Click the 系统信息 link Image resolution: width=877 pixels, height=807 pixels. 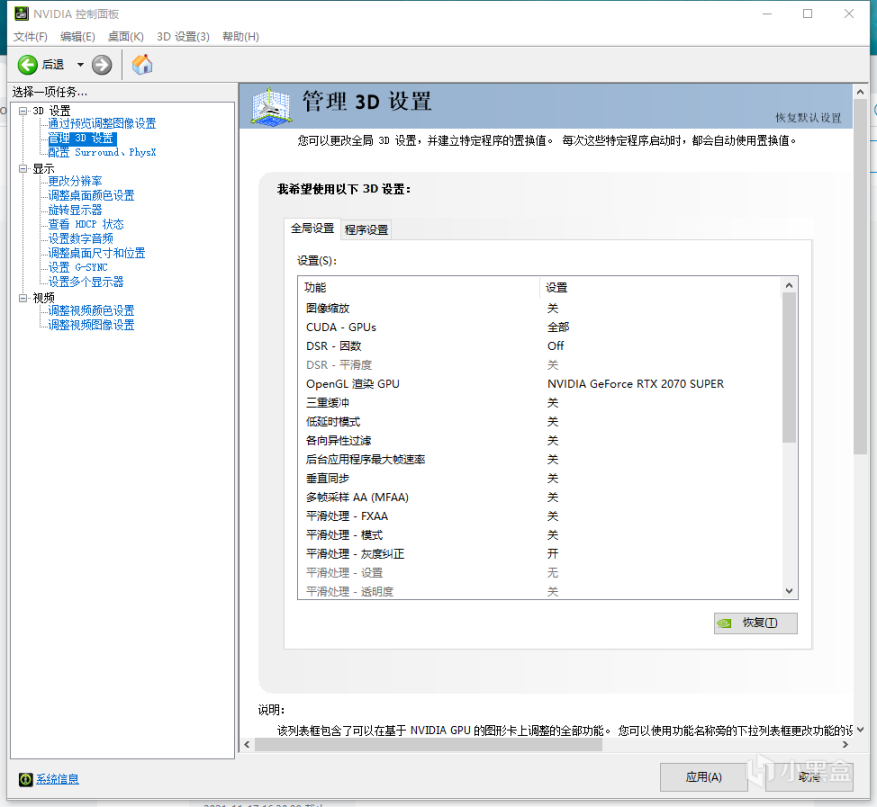(58, 779)
